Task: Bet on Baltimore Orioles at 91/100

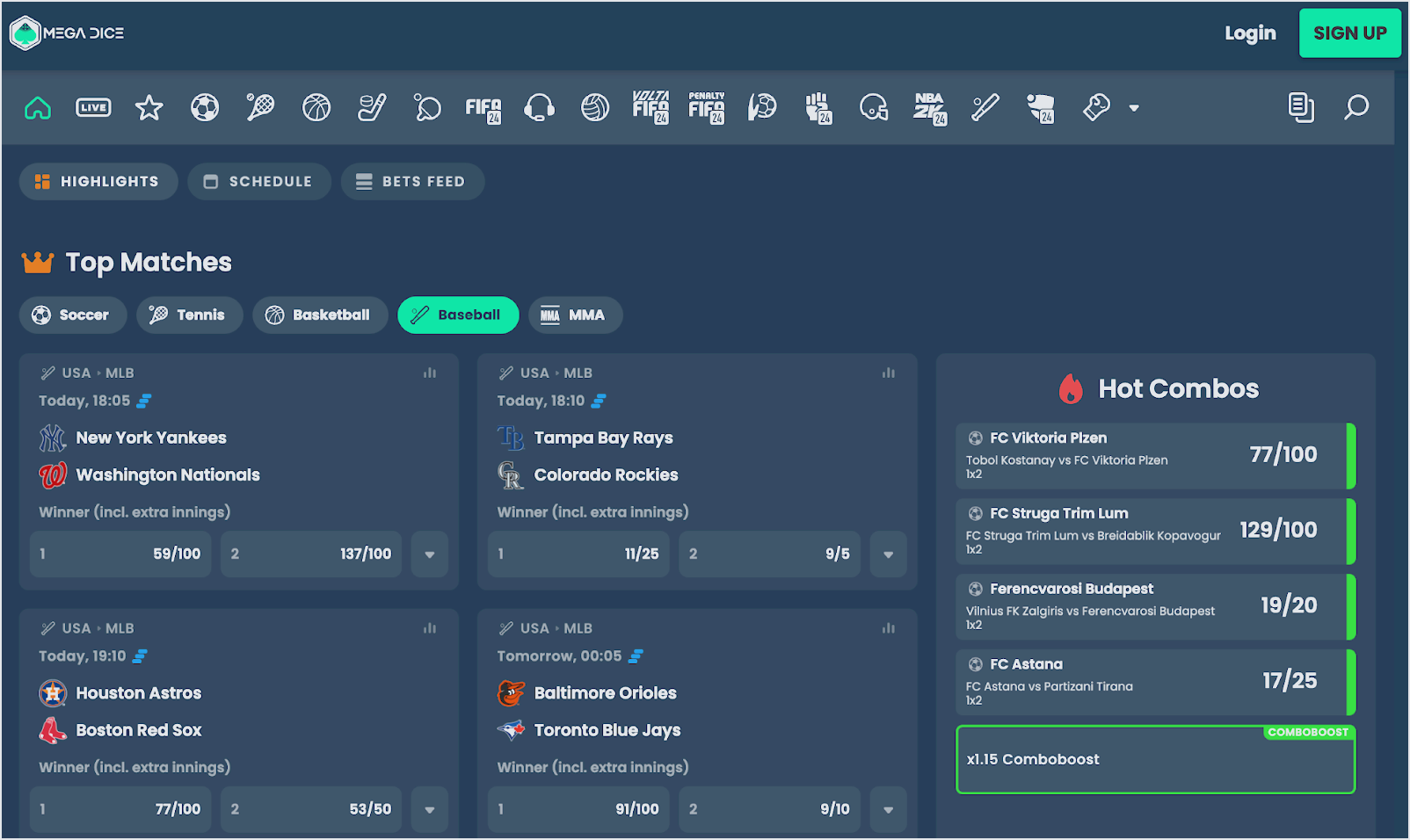Action: [x=578, y=809]
